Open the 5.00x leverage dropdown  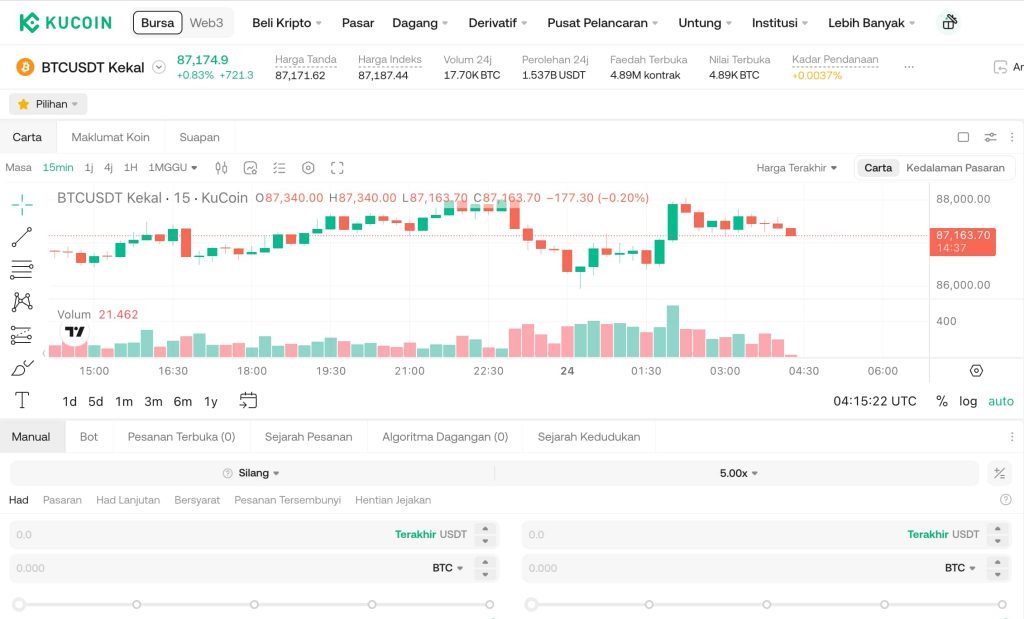coord(736,472)
